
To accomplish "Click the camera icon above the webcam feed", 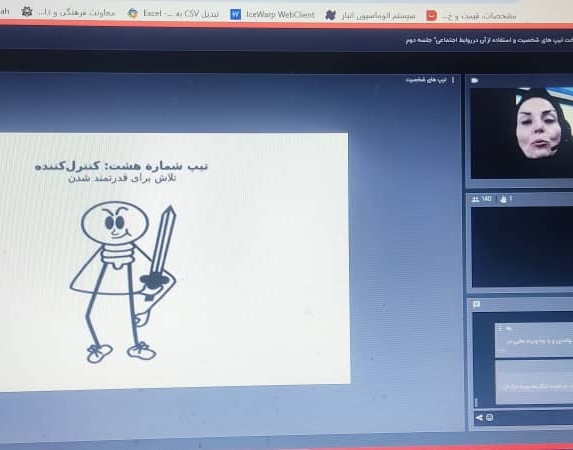I will coord(475,80).
